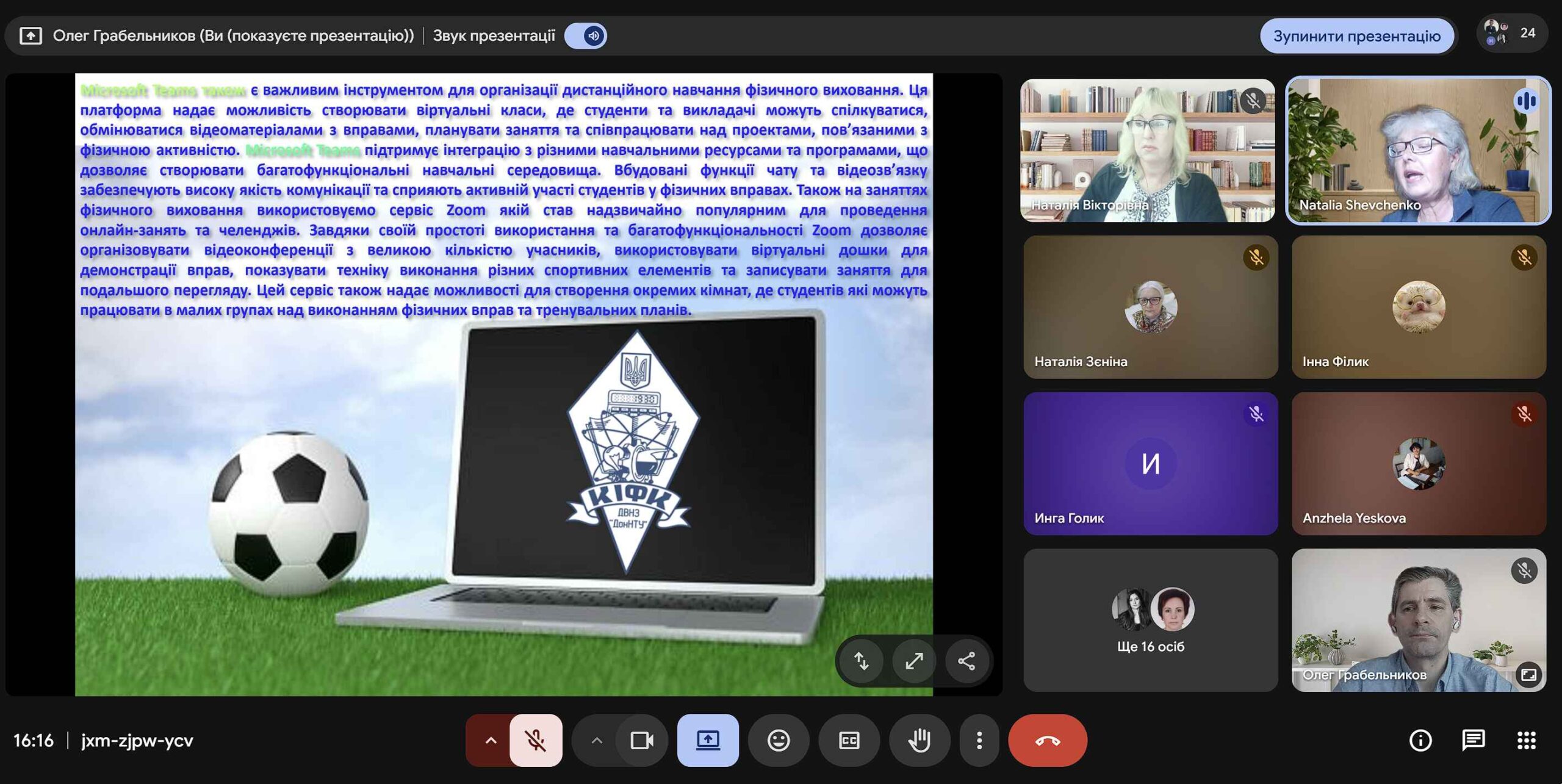Click muted mic icon on Anzhela Yeskova tile
This screenshot has height=784, width=1562.
point(1524,414)
